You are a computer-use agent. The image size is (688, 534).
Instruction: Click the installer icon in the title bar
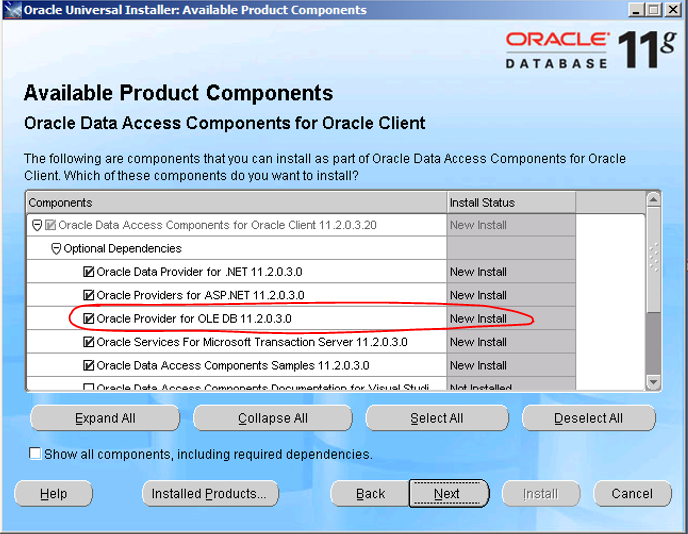coord(11,10)
